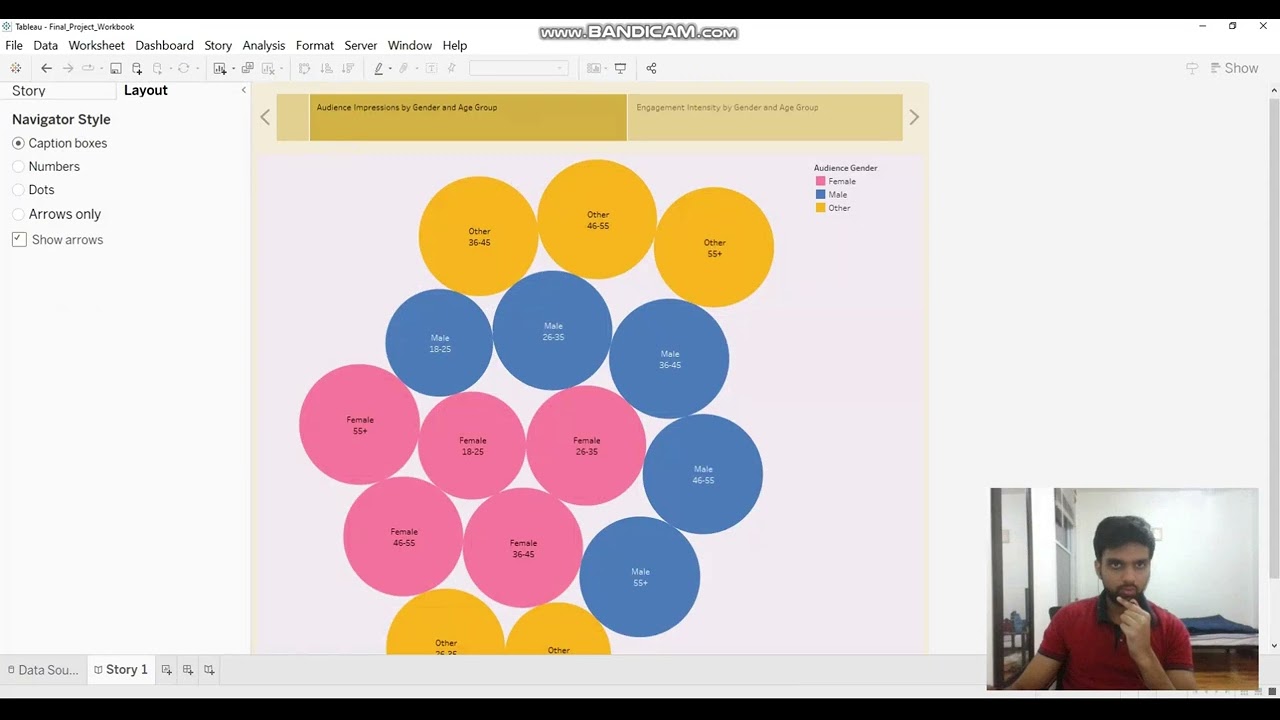Open the Help menu
Viewport: 1280px width, 720px height.
tap(454, 45)
